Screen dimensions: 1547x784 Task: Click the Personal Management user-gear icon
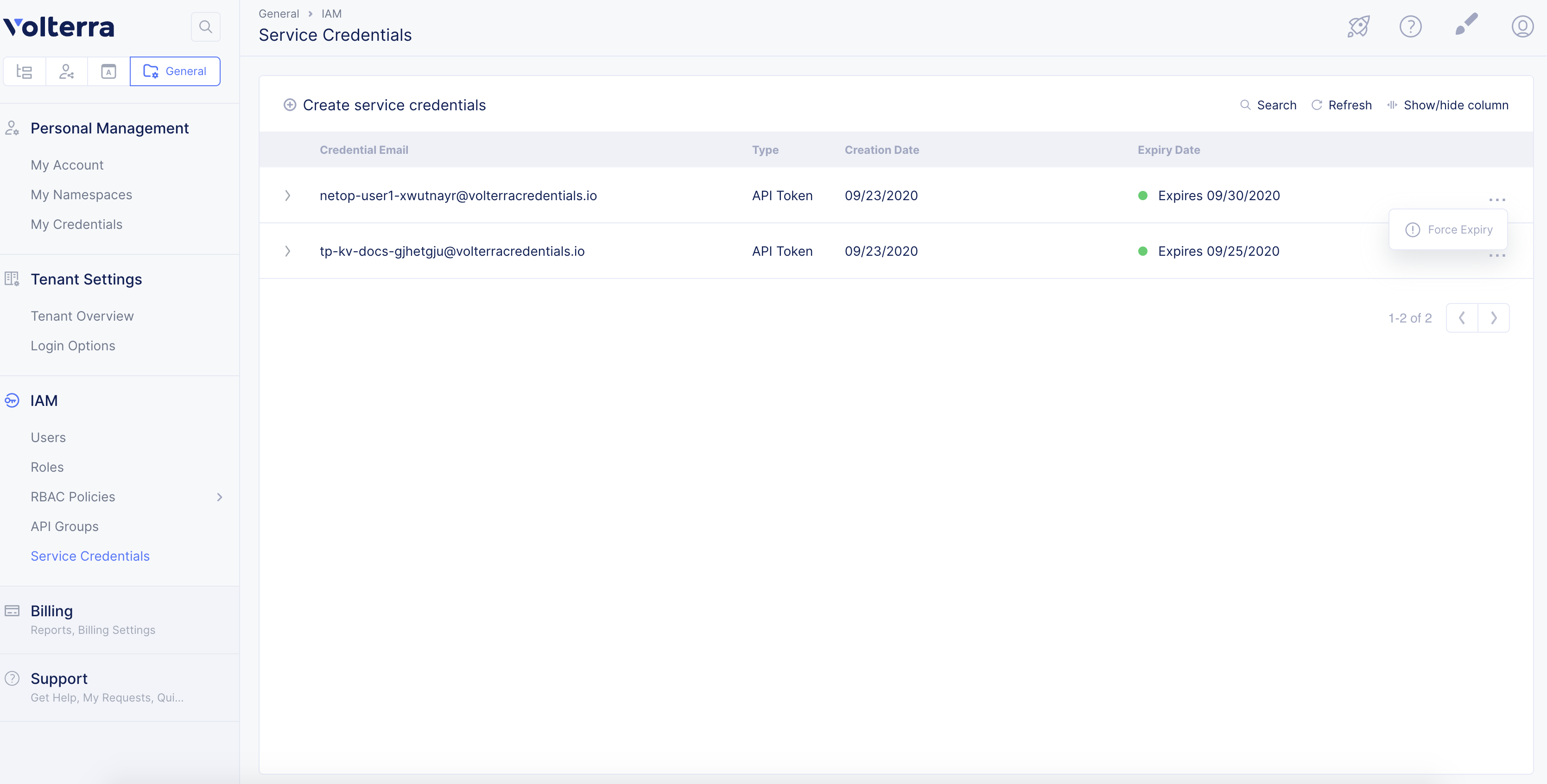tap(12, 128)
